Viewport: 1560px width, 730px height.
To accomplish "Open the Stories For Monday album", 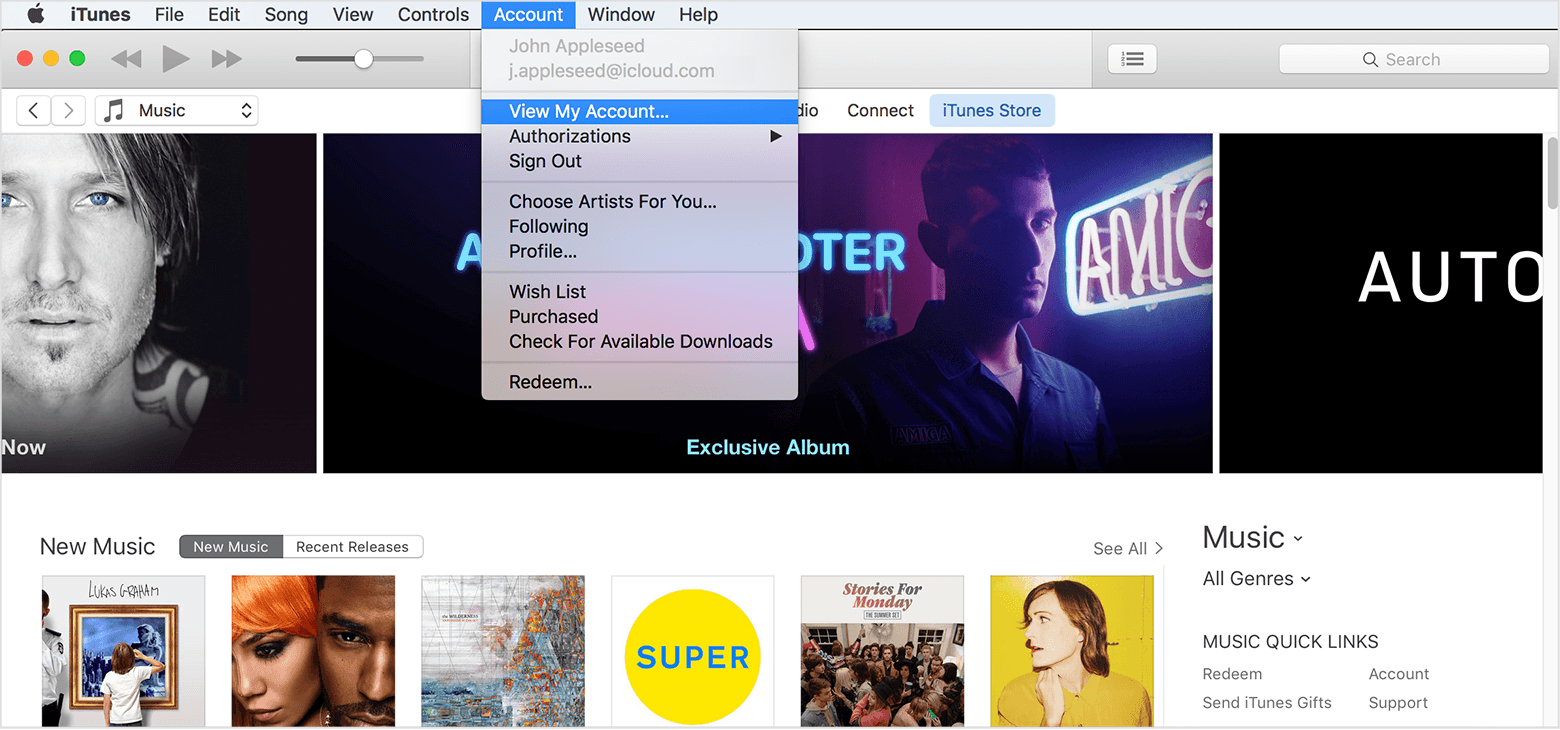I will (882, 651).
